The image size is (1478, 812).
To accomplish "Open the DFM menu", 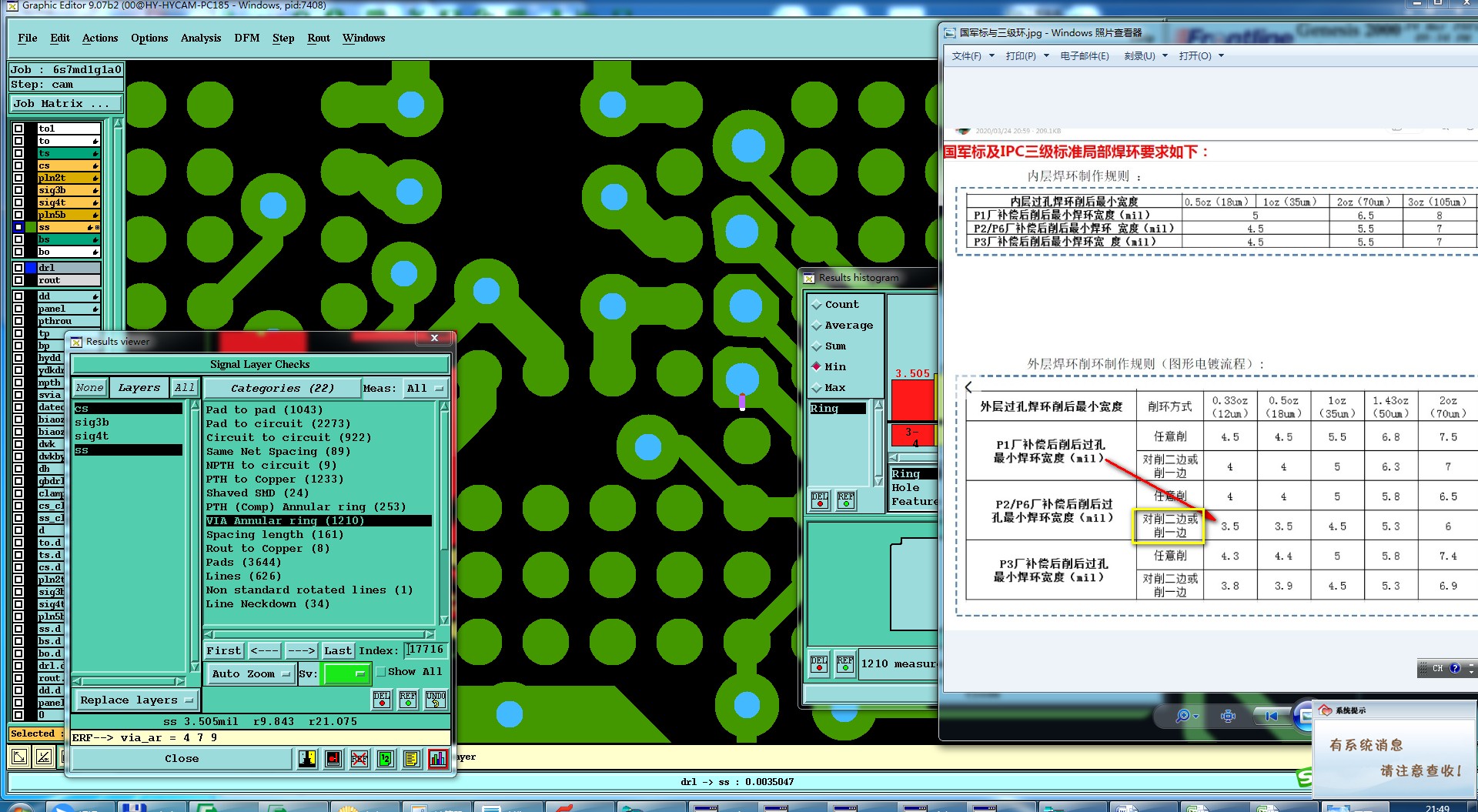I will pos(247,38).
